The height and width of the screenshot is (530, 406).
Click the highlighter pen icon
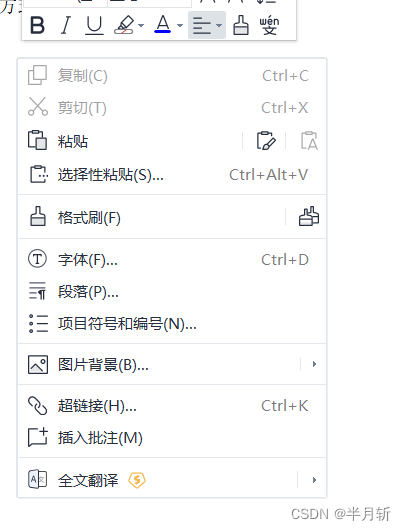[x=124, y=25]
